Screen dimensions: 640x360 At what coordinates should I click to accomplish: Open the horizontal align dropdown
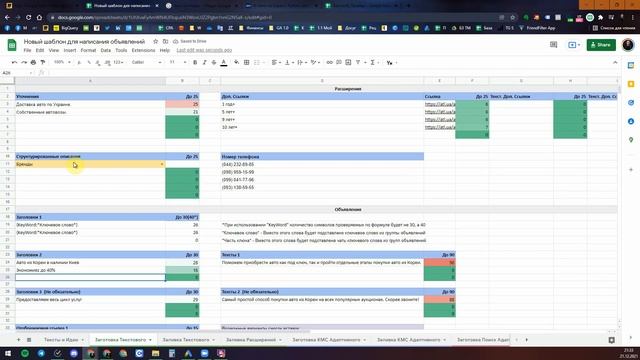click(x=276, y=62)
